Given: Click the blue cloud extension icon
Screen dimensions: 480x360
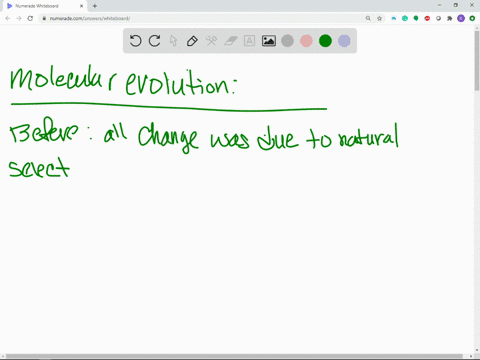Looking at the screenshot, I should 394,18.
